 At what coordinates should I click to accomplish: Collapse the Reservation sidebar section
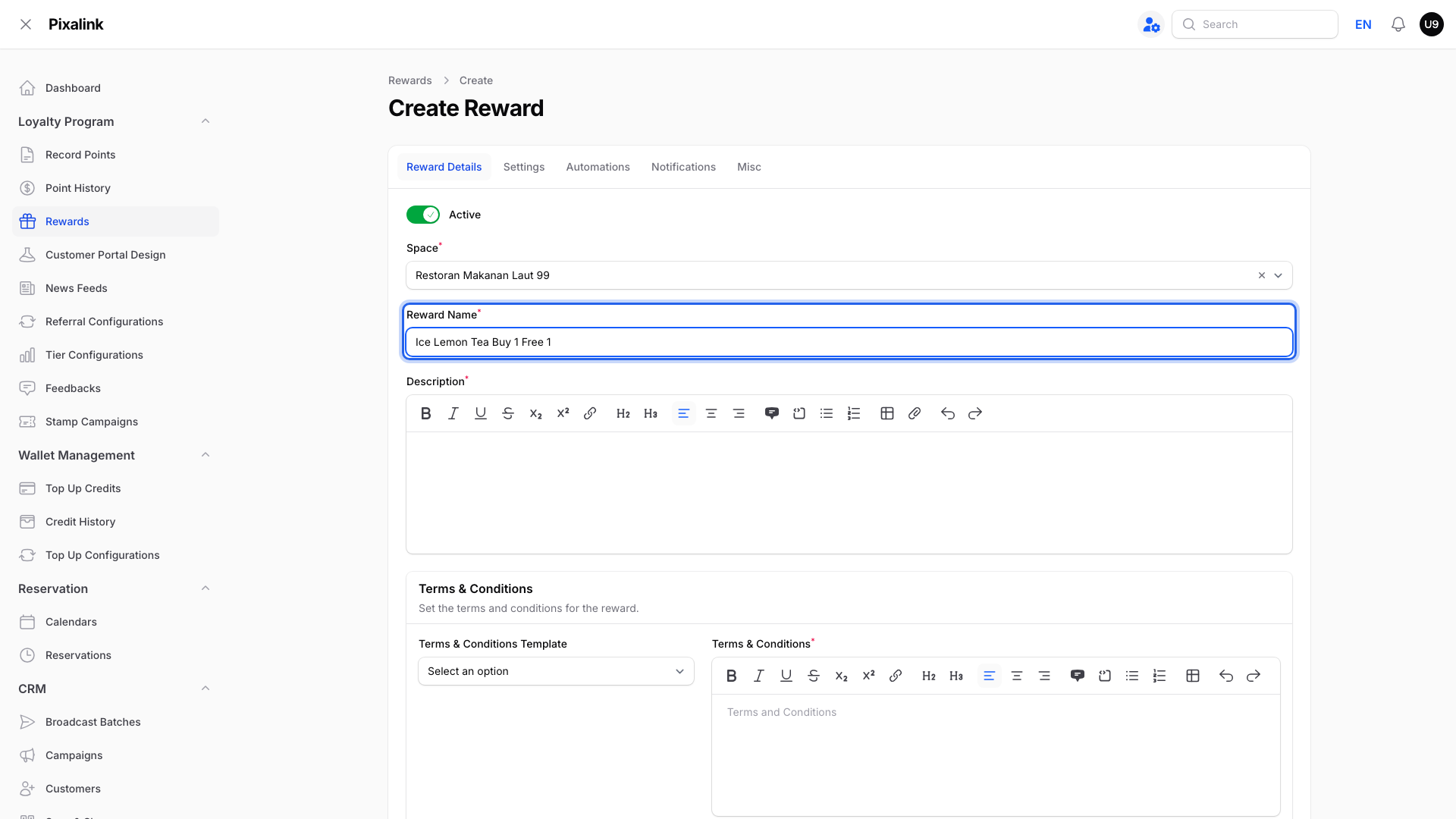pos(206,588)
